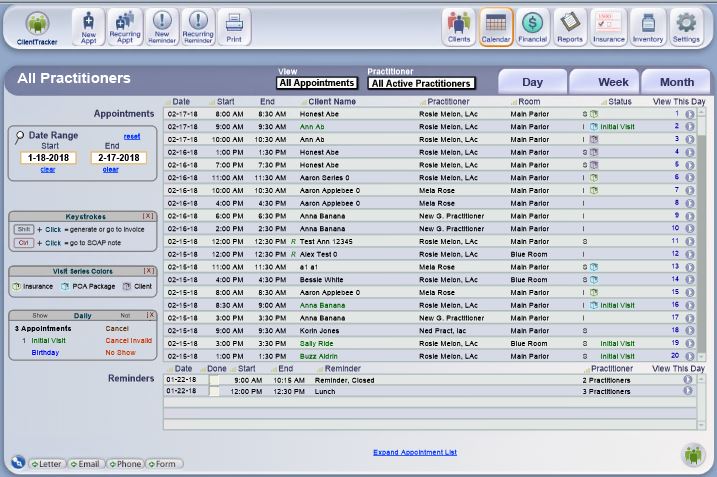Click the End date field 2-17-2018
Viewport: 717px width, 477px height.
[119, 158]
